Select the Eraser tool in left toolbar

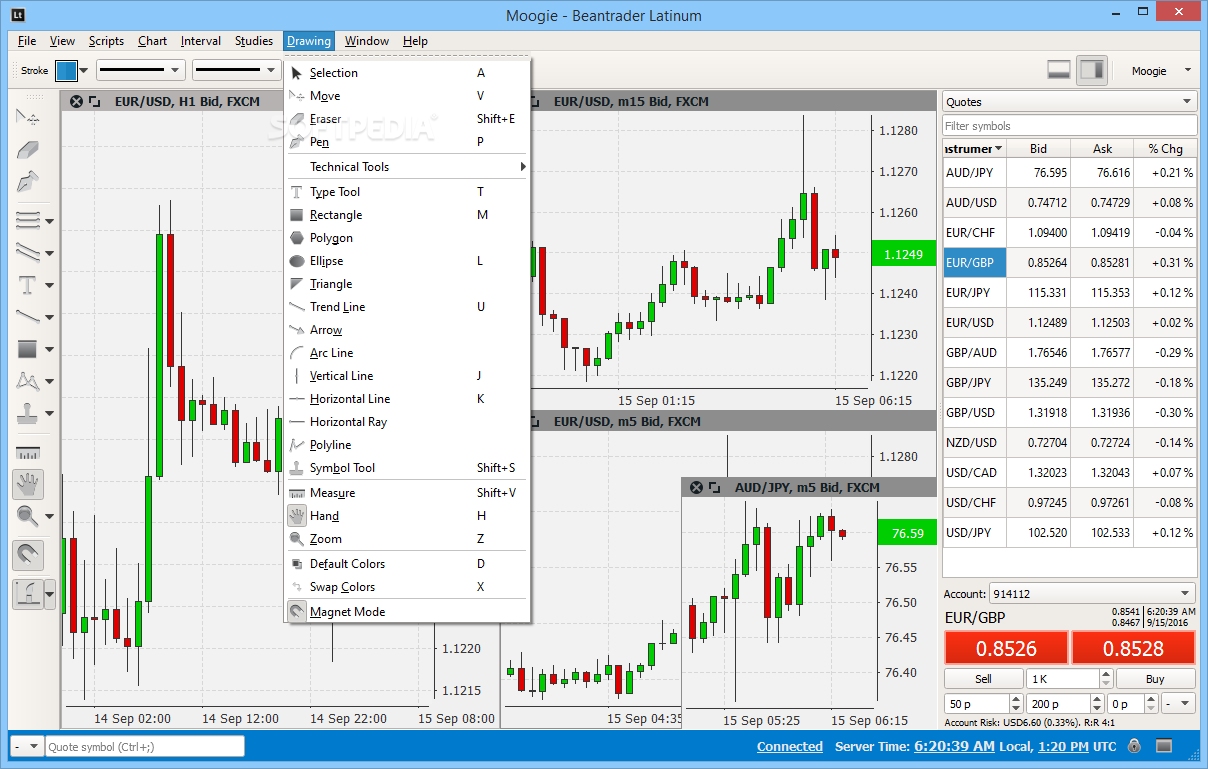pos(28,150)
